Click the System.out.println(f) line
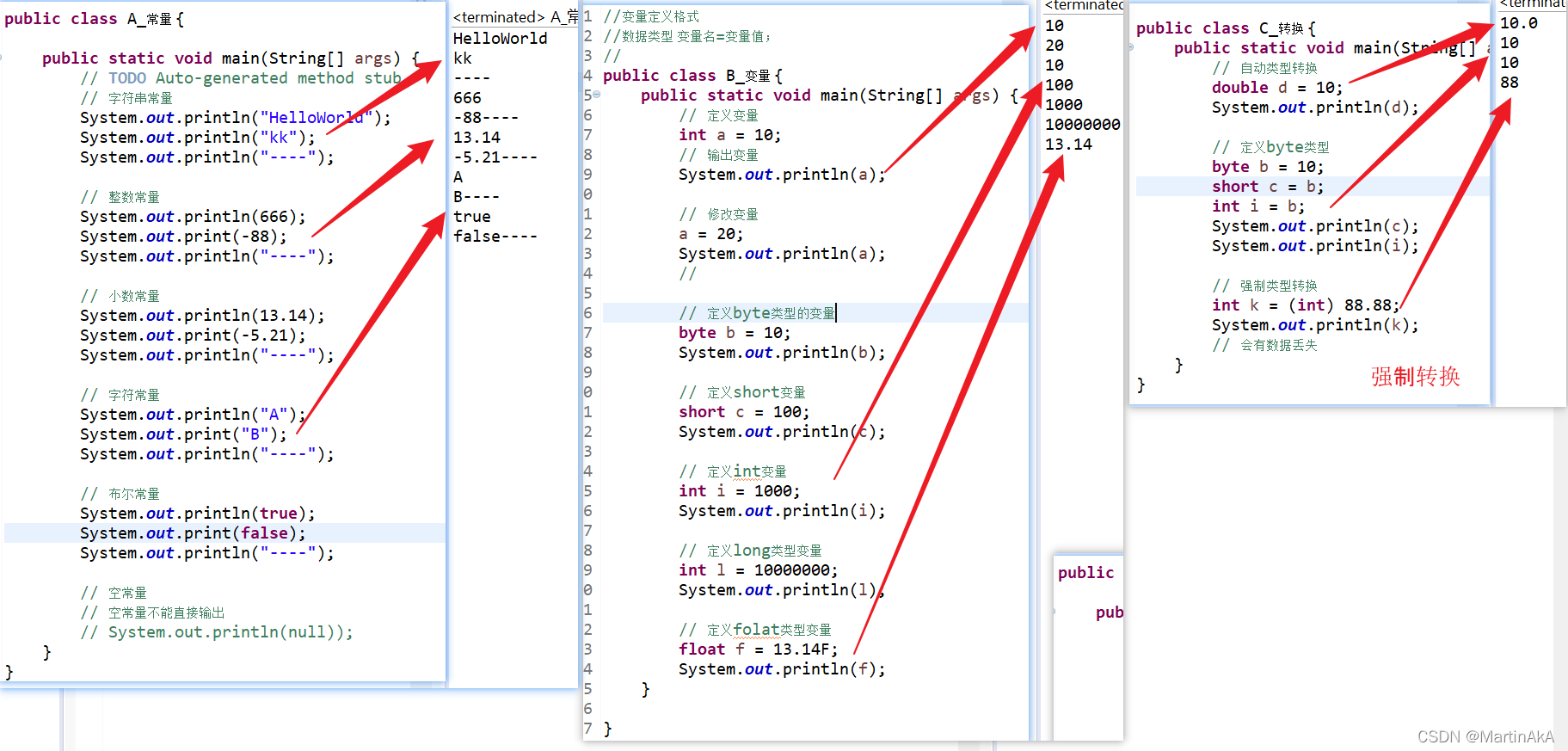Image resolution: width=1568 pixels, height=751 pixels. 782,669
